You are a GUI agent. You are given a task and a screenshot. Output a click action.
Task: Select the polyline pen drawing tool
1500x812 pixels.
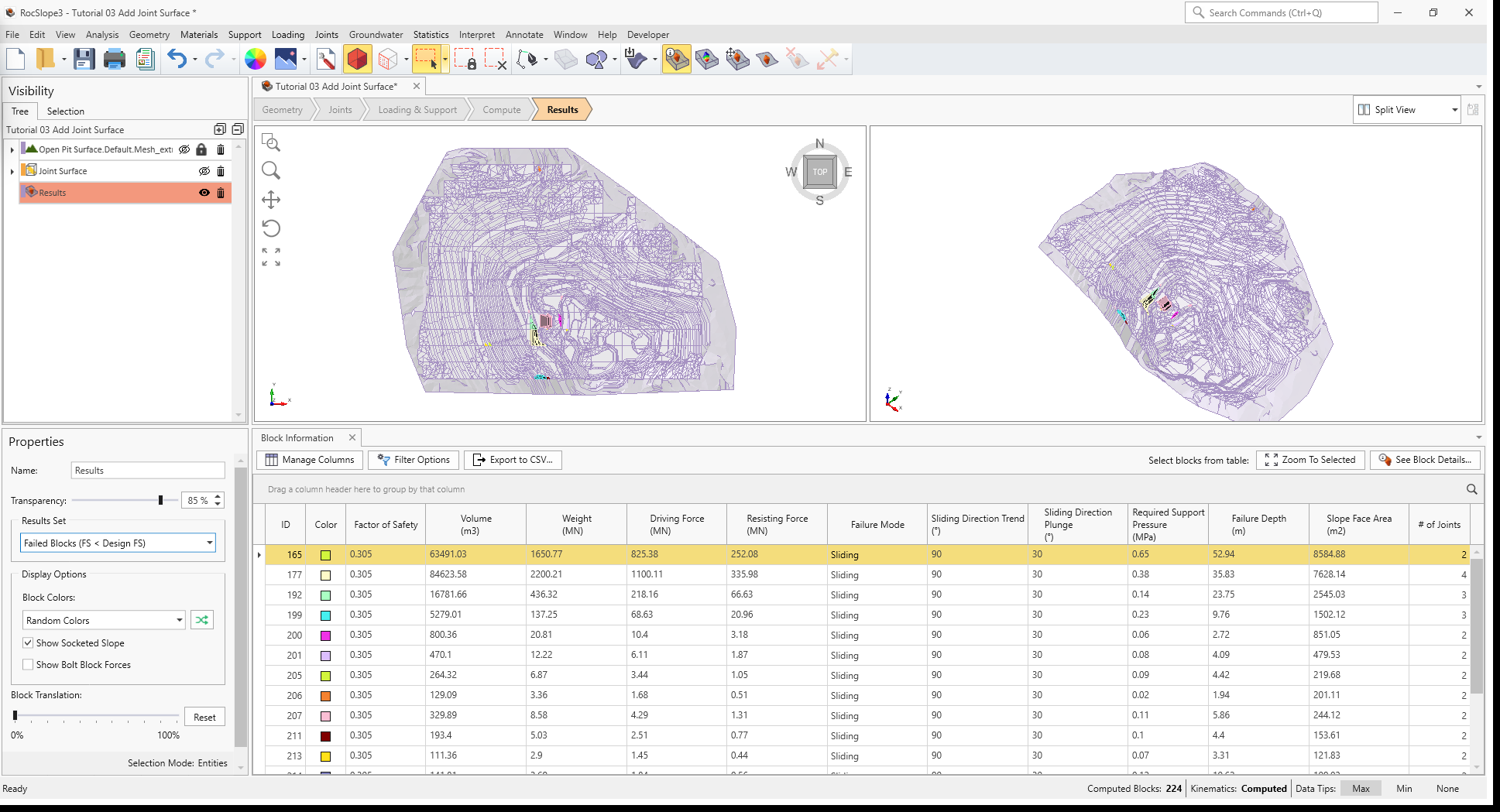pyautogui.click(x=528, y=59)
